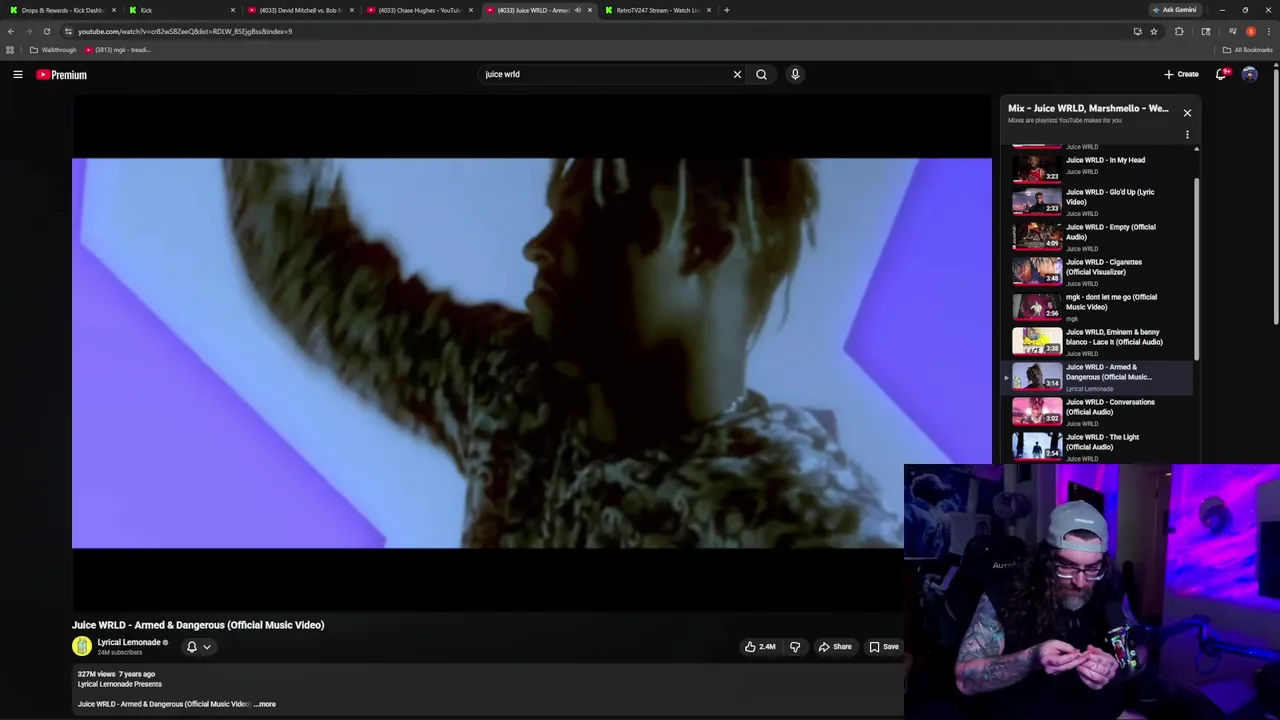
Task: Switch to 'David Mitchell vs. Bob' tab
Action: tap(300, 10)
